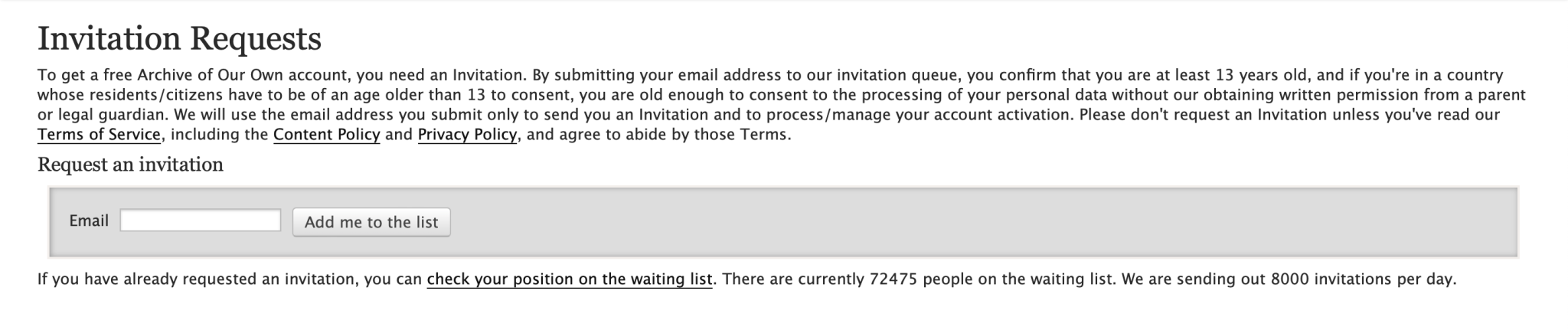Focus the Email input field
The width and height of the screenshot is (1568, 330).
click(x=201, y=221)
